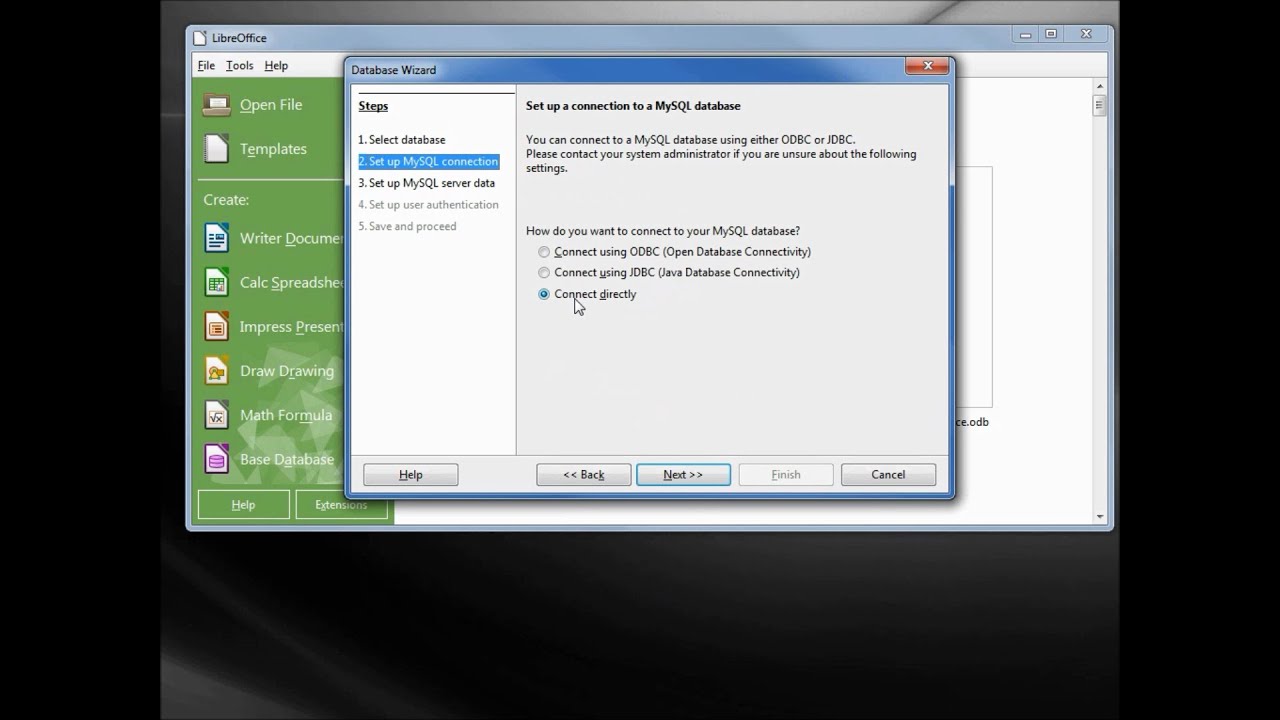This screenshot has height=720, width=1280.
Task: Go to step 2 Set up MySQL connection
Action: (x=428, y=161)
